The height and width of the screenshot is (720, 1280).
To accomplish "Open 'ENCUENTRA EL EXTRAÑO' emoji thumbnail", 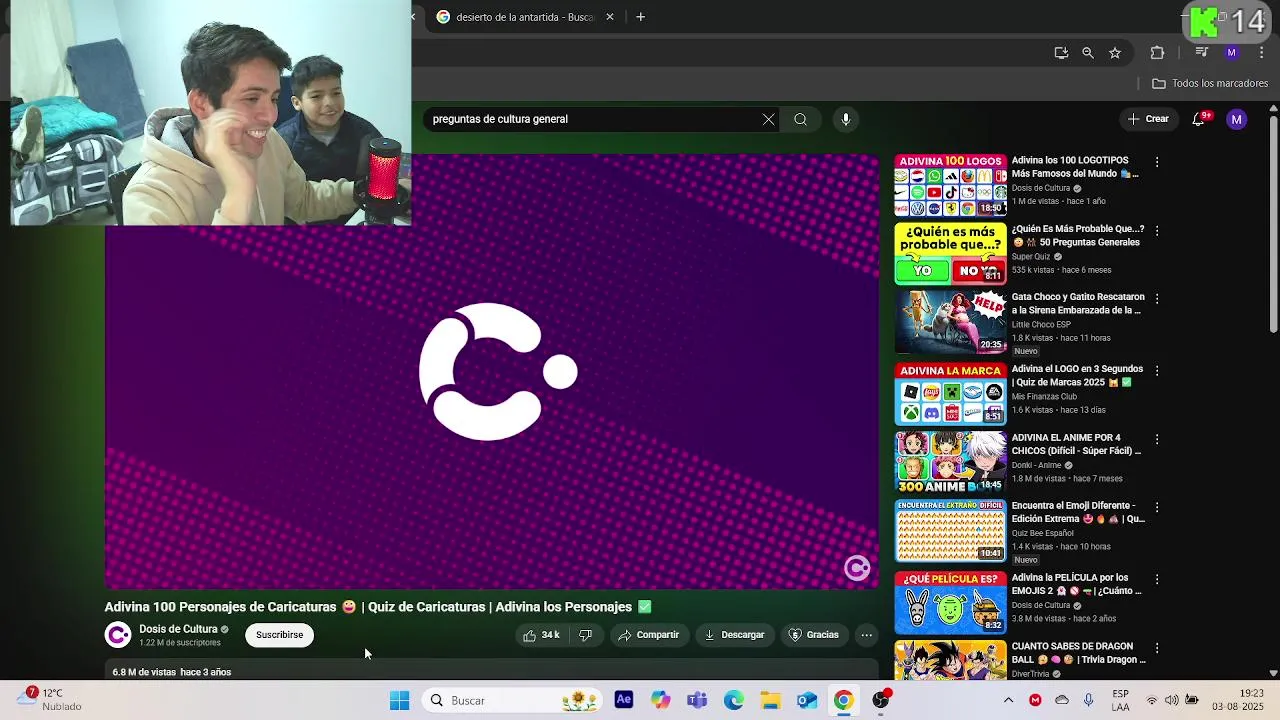I will click(x=950, y=531).
